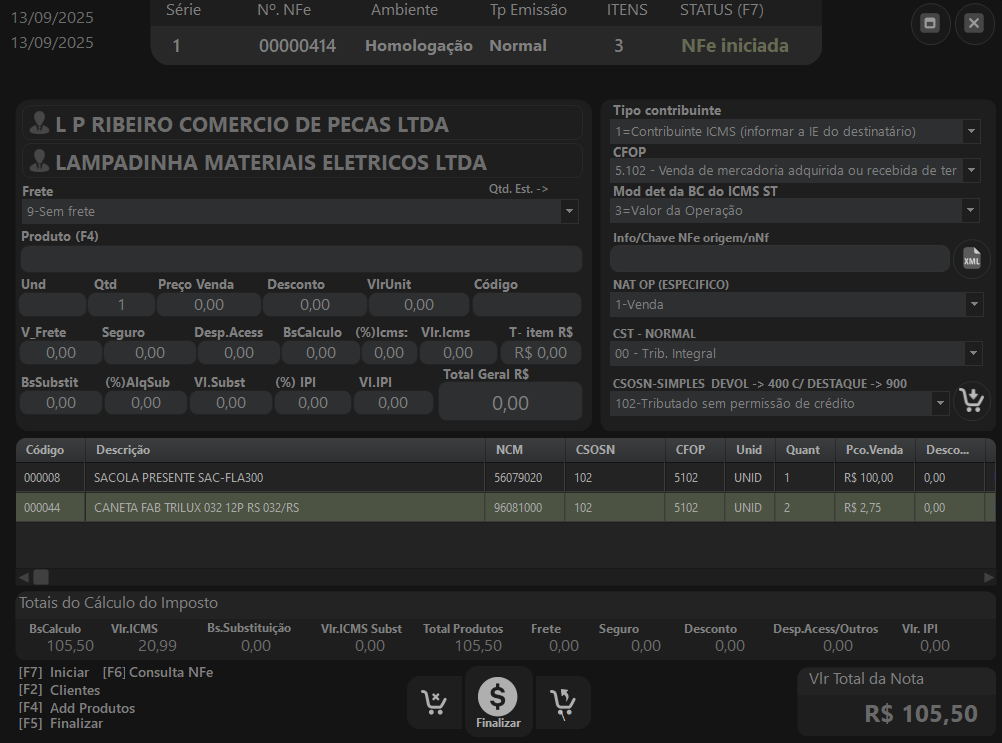
Task: Click the XML file import icon
Action: pyautogui.click(x=971, y=259)
